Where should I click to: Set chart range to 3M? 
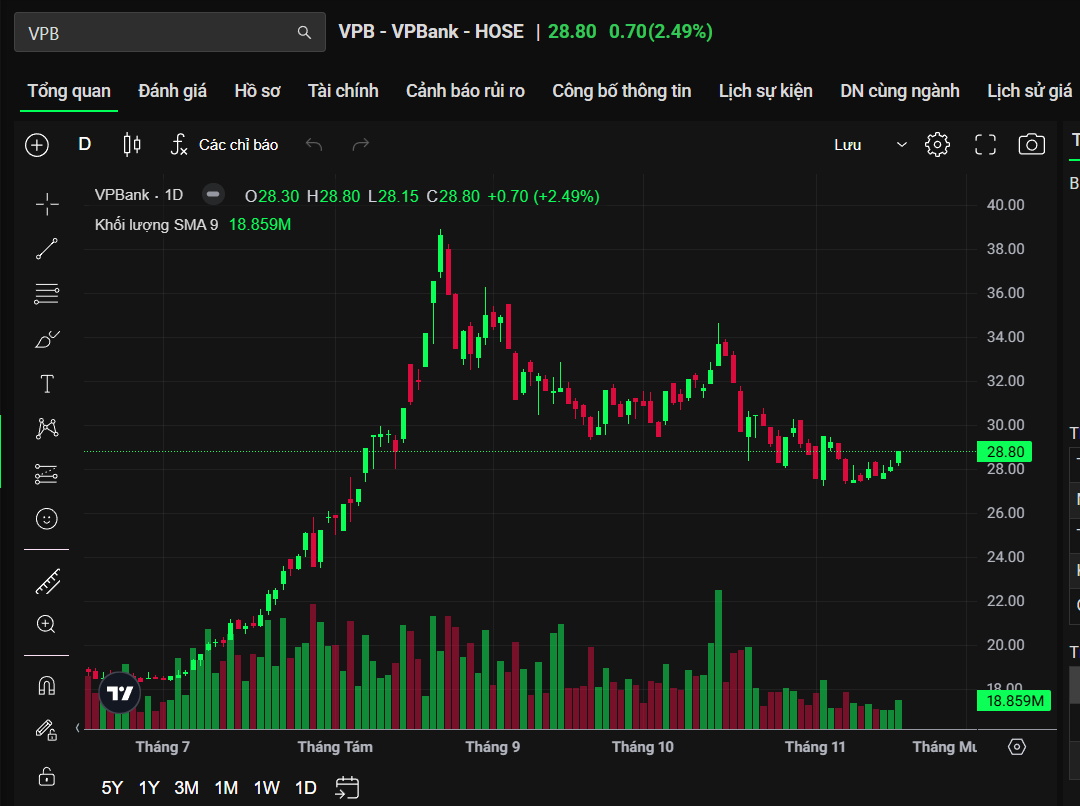pos(186,787)
